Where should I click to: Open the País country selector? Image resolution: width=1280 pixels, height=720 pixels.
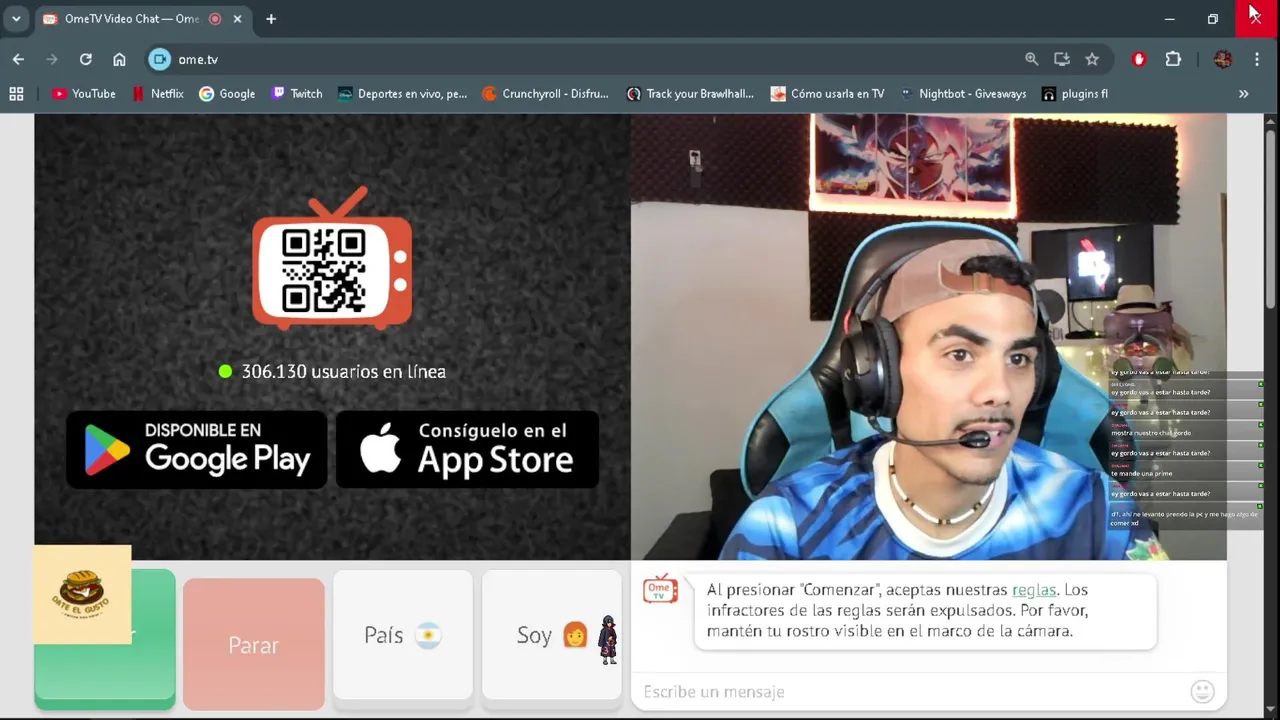click(x=403, y=635)
